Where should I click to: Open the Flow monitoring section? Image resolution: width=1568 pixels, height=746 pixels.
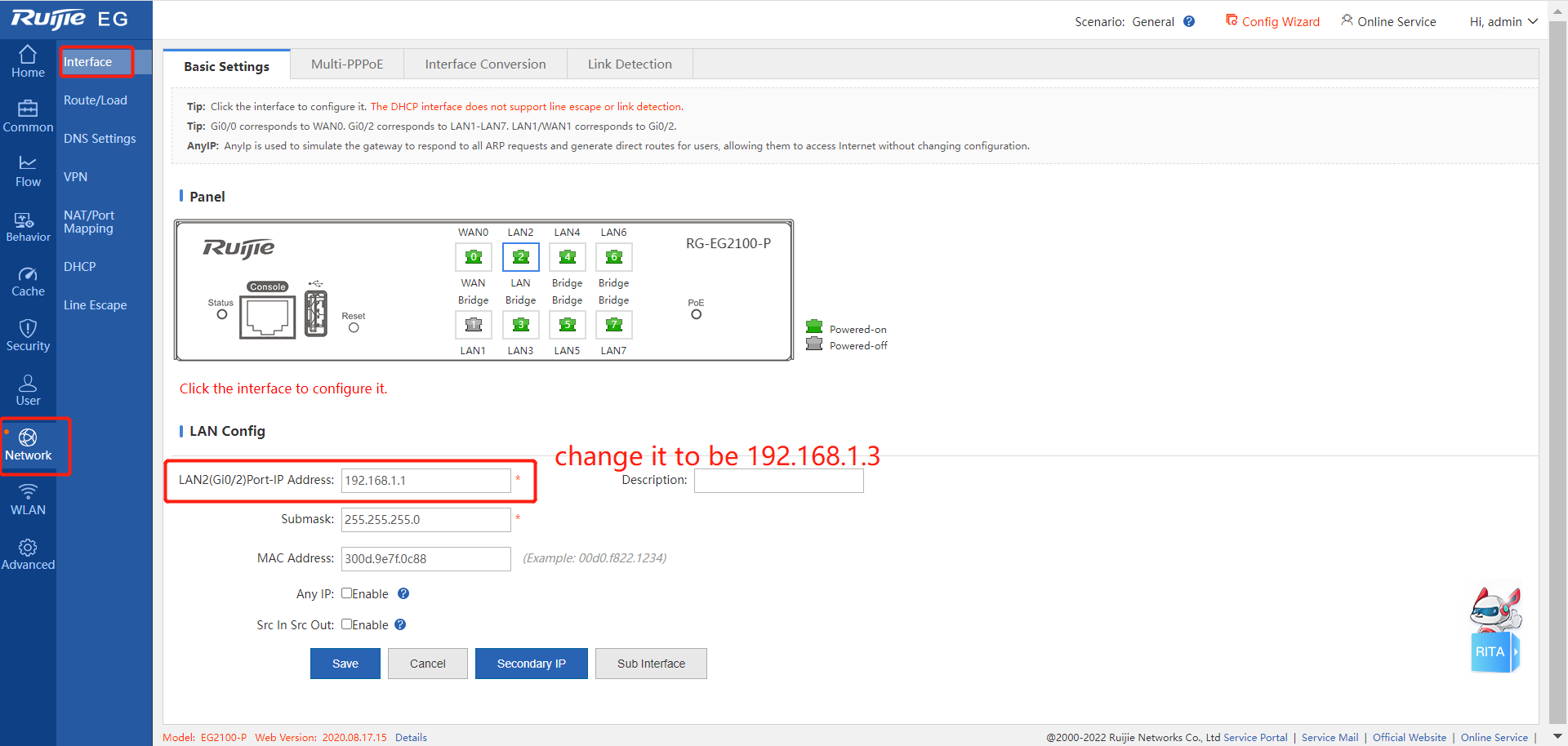point(28,171)
